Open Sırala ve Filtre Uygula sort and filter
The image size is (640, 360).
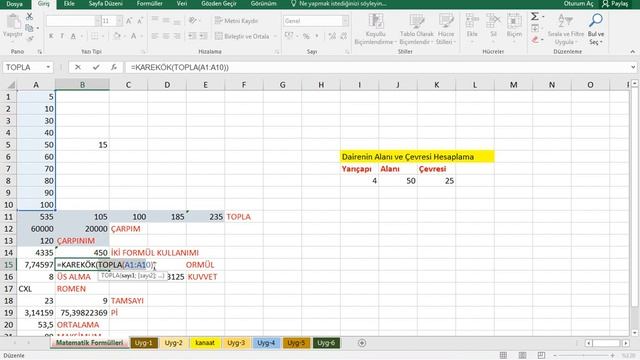[566, 29]
